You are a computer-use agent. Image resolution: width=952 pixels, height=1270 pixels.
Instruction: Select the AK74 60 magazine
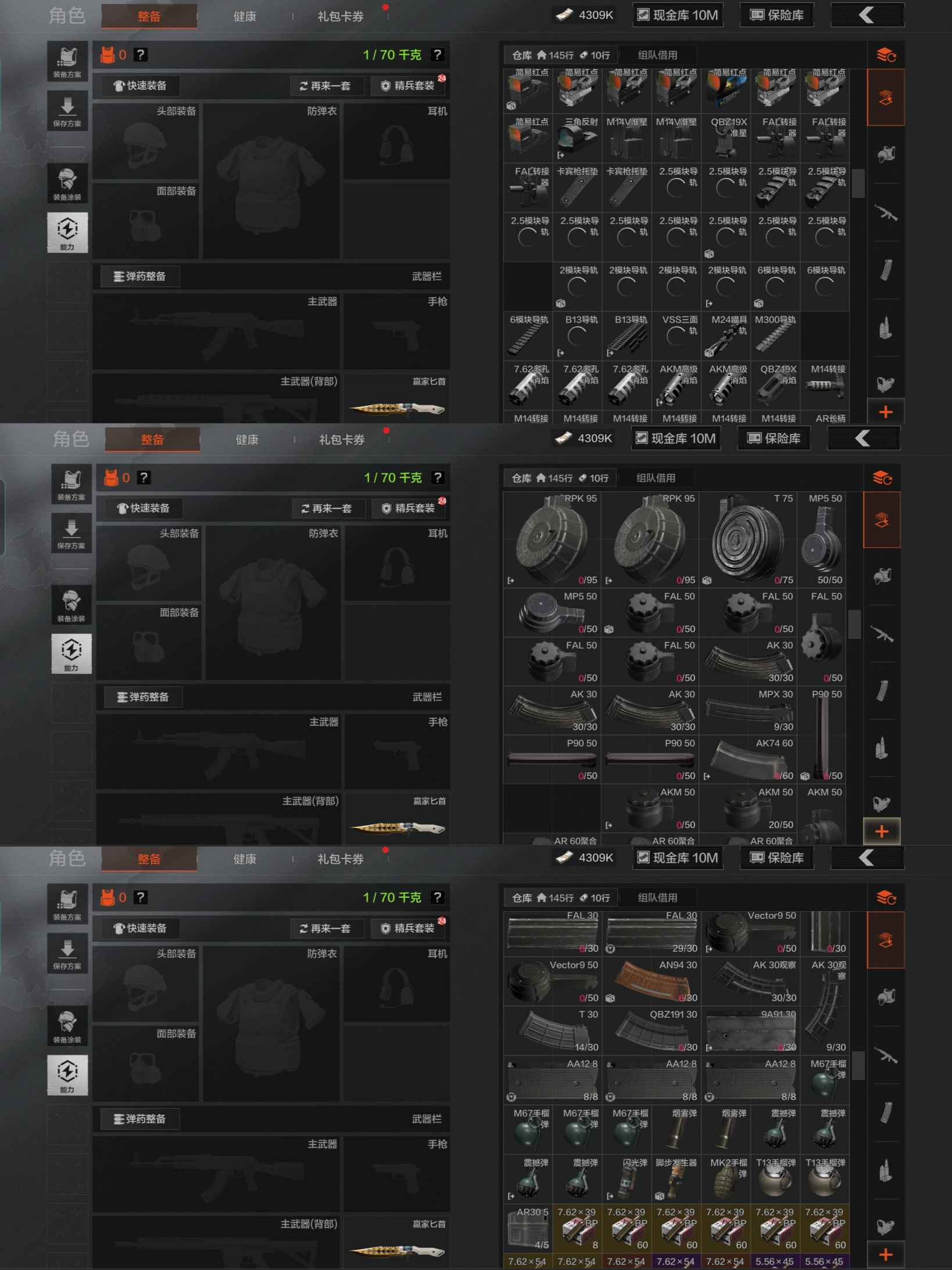pos(747,759)
